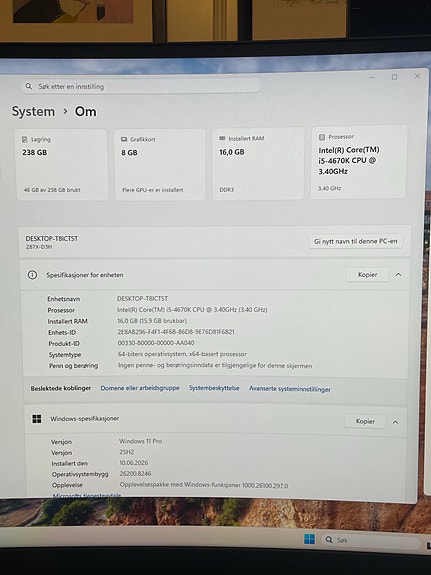Image resolution: width=431 pixels, height=575 pixels.
Task: Click Gi nytt navn til denne PC-en
Action: (x=355, y=241)
